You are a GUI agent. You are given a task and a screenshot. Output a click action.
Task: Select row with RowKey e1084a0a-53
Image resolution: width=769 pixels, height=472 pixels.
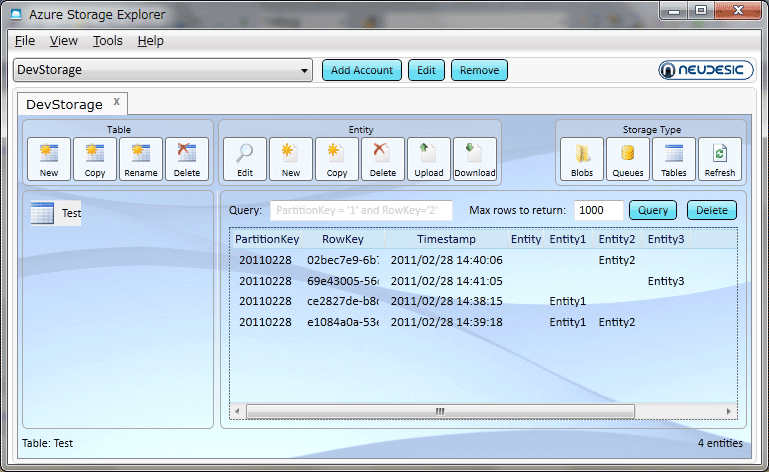click(x=483, y=322)
